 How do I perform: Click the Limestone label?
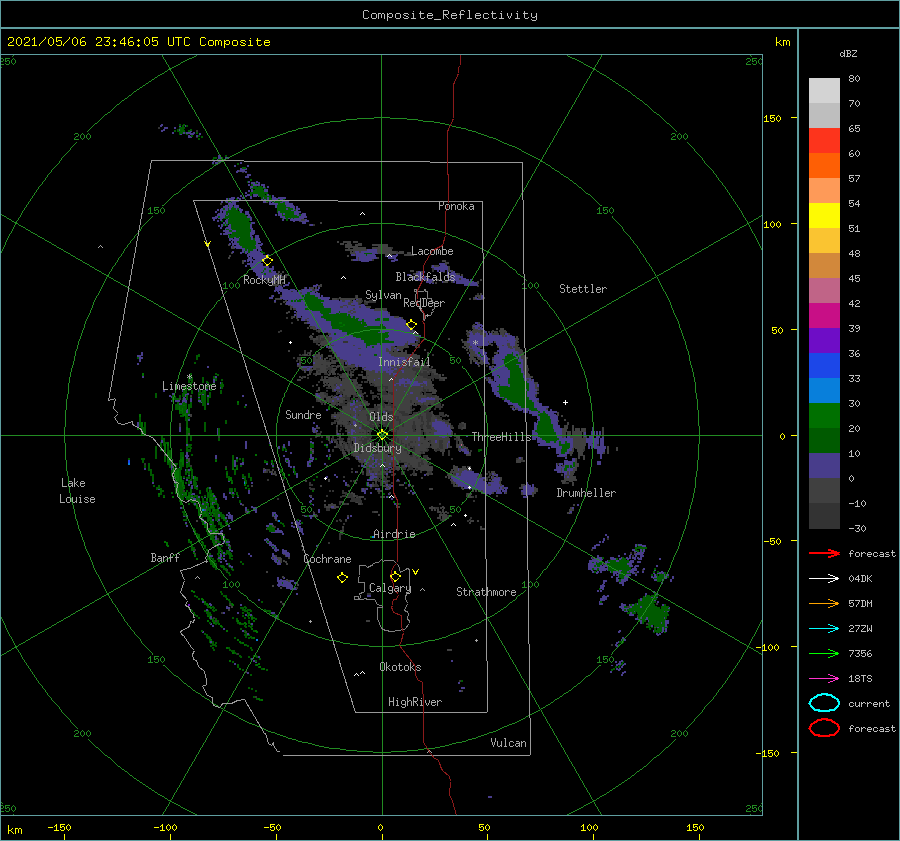189,386
